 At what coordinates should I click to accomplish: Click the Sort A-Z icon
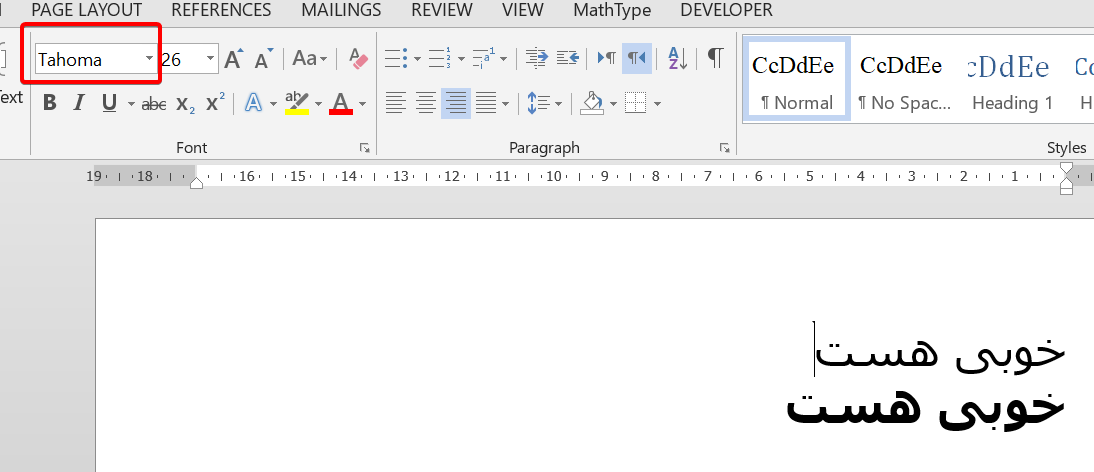[677, 58]
